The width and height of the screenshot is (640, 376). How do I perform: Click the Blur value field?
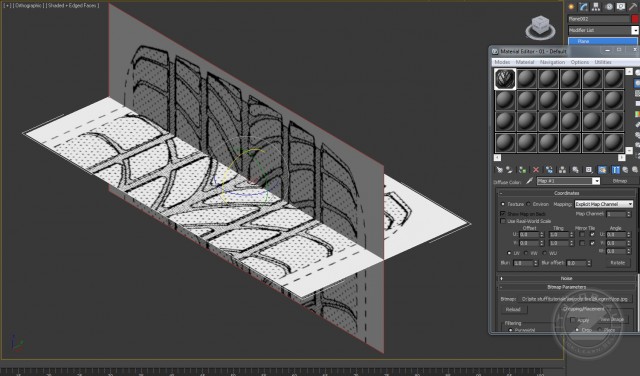pyautogui.click(x=523, y=263)
